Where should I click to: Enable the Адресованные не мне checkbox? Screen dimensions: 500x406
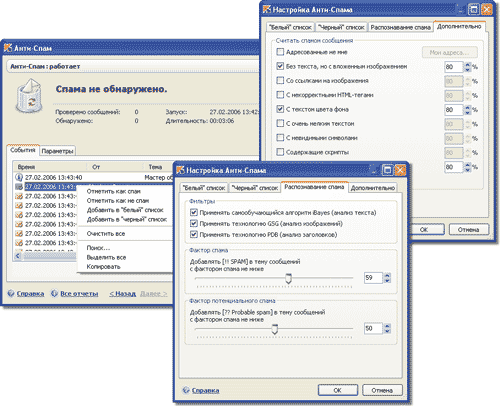(280, 52)
